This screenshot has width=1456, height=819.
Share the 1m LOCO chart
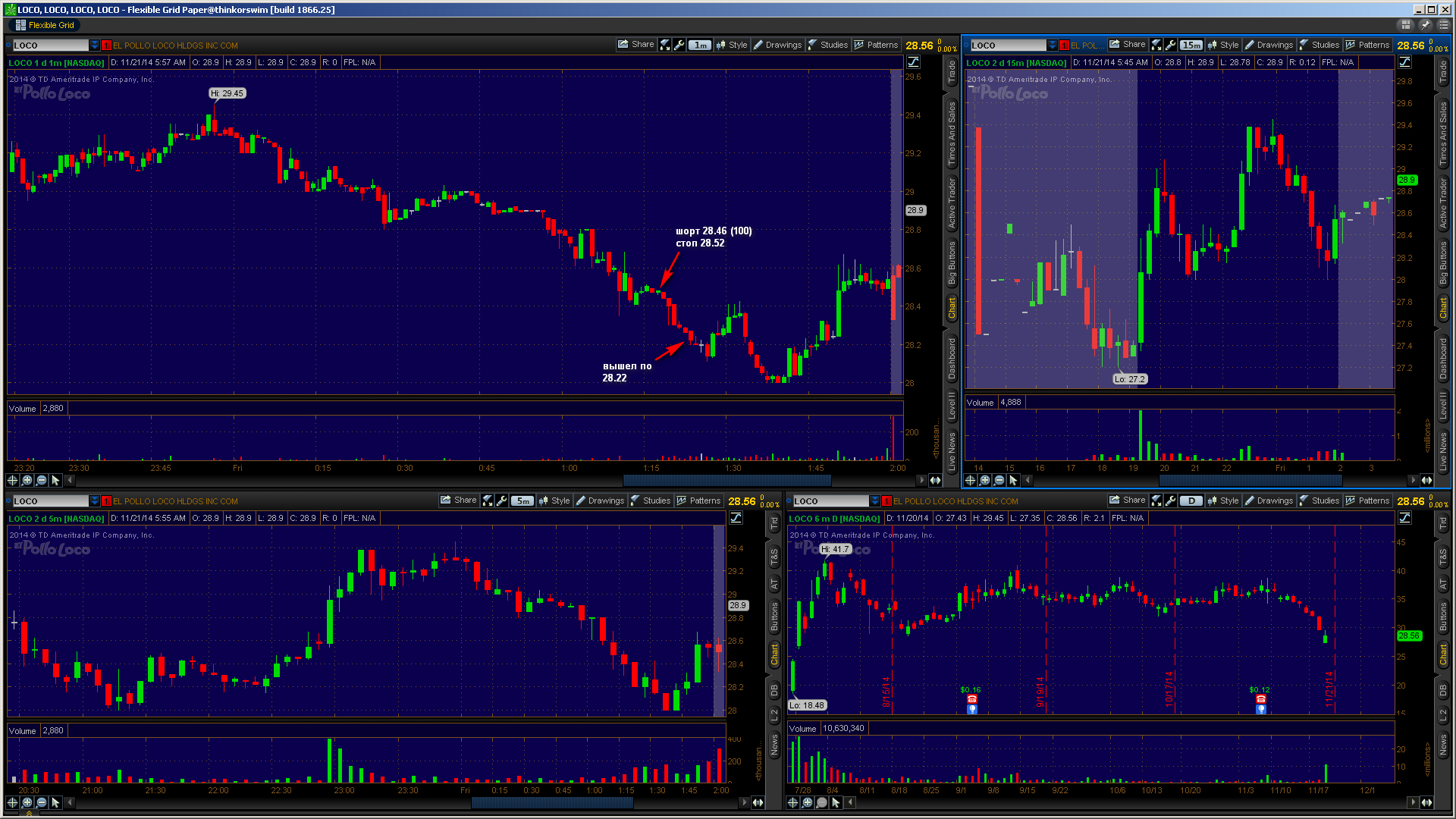tap(635, 45)
